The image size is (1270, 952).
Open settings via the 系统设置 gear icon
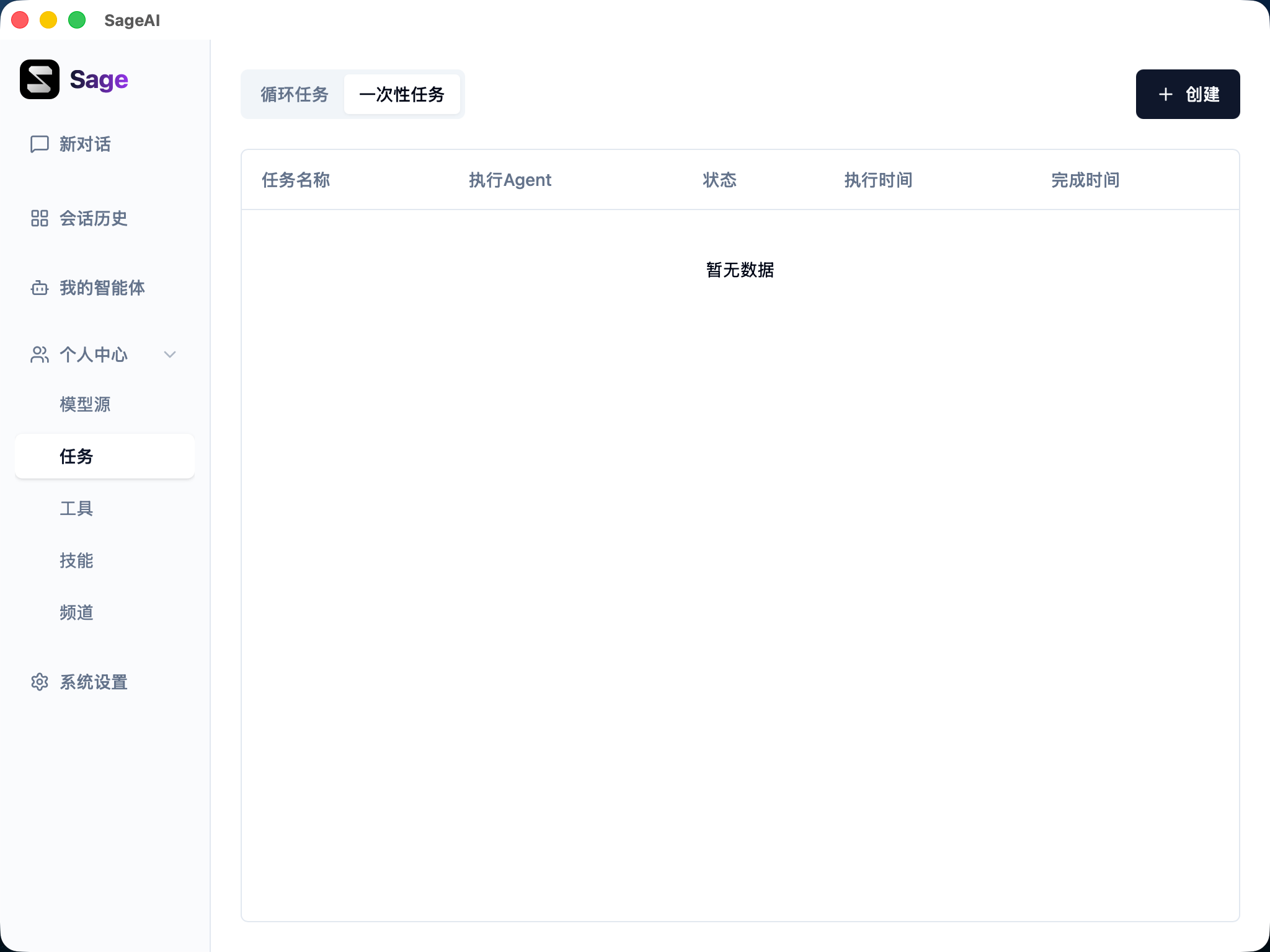[x=40, y=682]
